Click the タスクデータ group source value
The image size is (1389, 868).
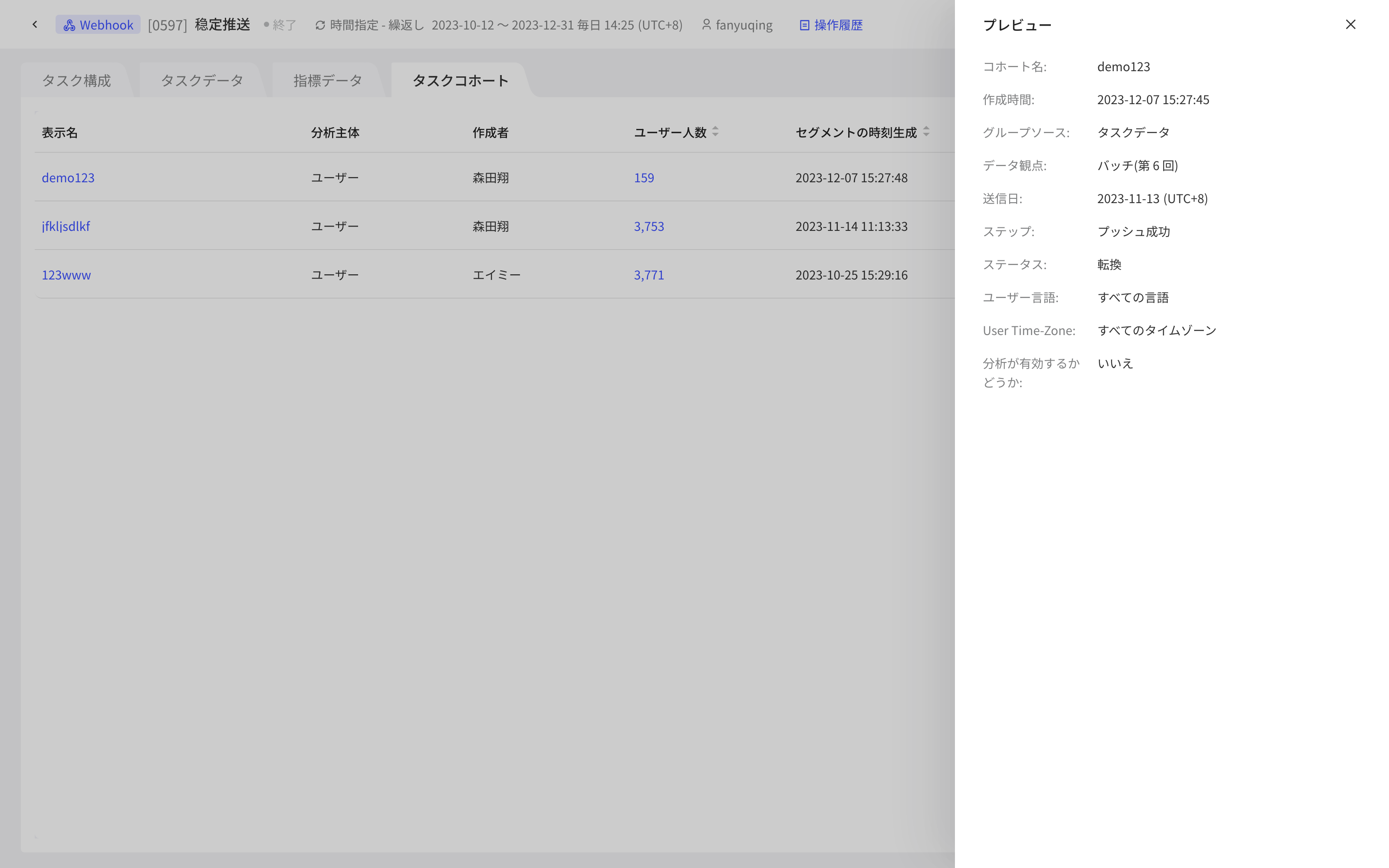pyautogui.click(x=1134, y=133)
